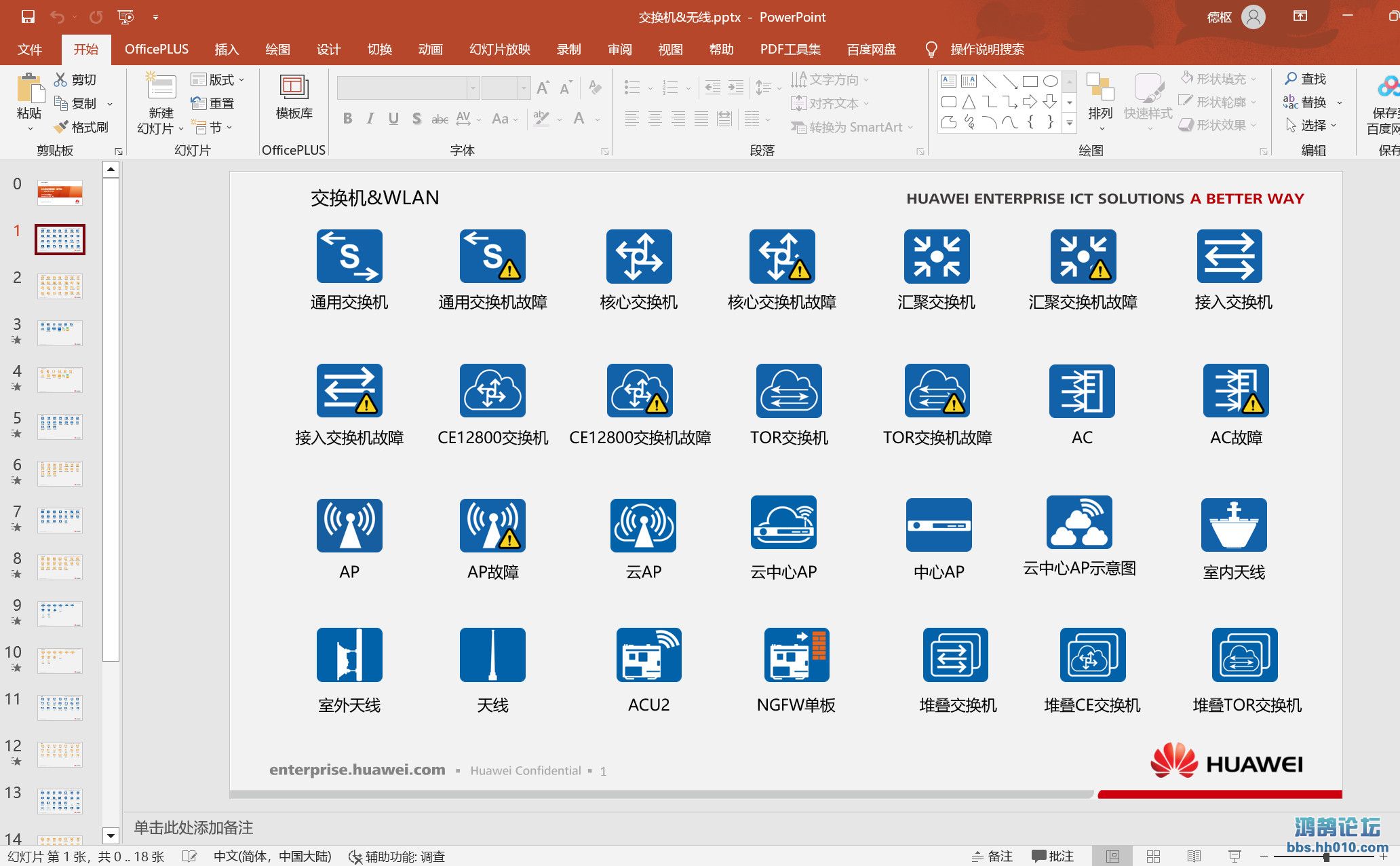The image size is (1400, 866).
Task: Open the 形状填充 shape fill dropdown
Action: 1253,79
